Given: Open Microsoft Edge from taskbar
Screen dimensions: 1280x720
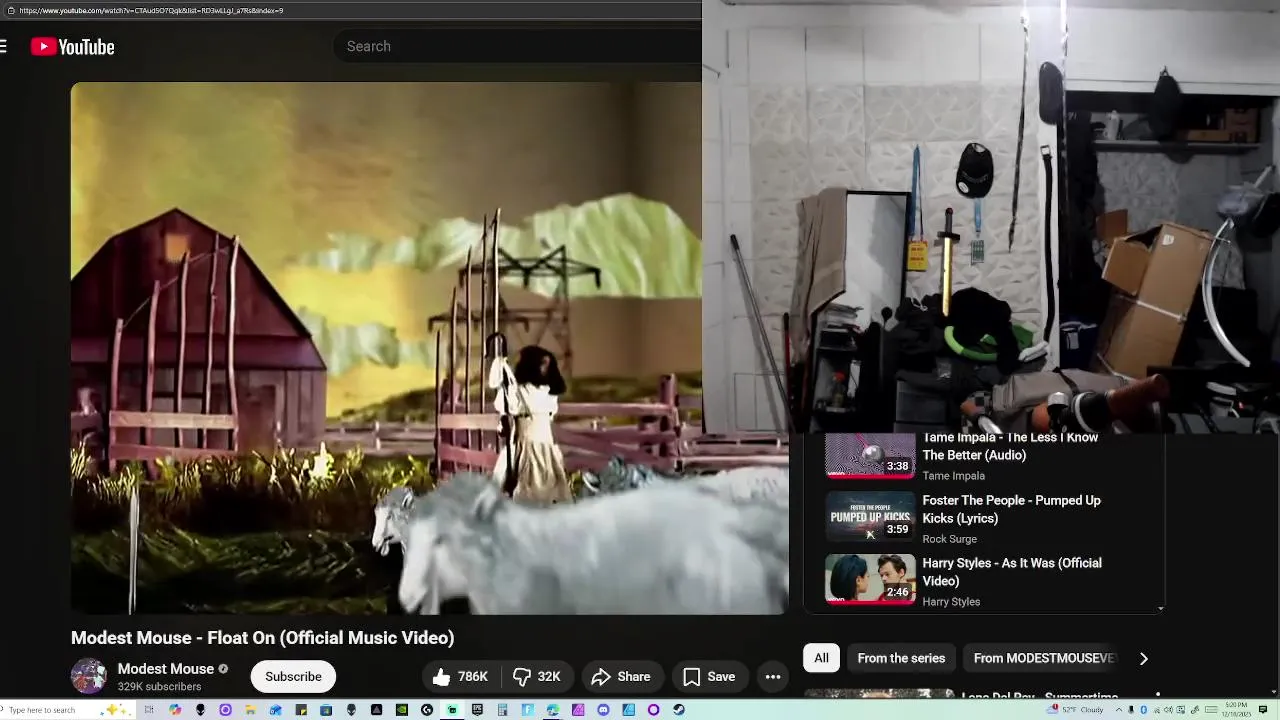Looking at the screenshot, I should [x=552, y=710].
